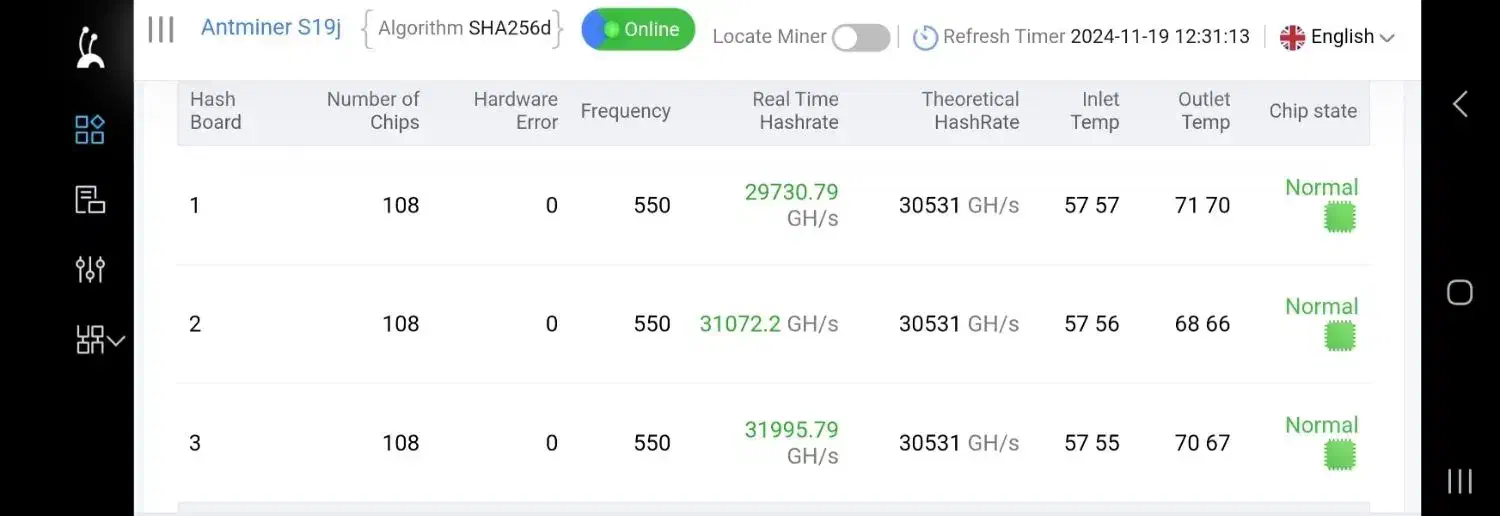This screenshot has height=516, width=1500.
Task: Click the Antminer logo icon in sidebar
Action: point(90,48)
